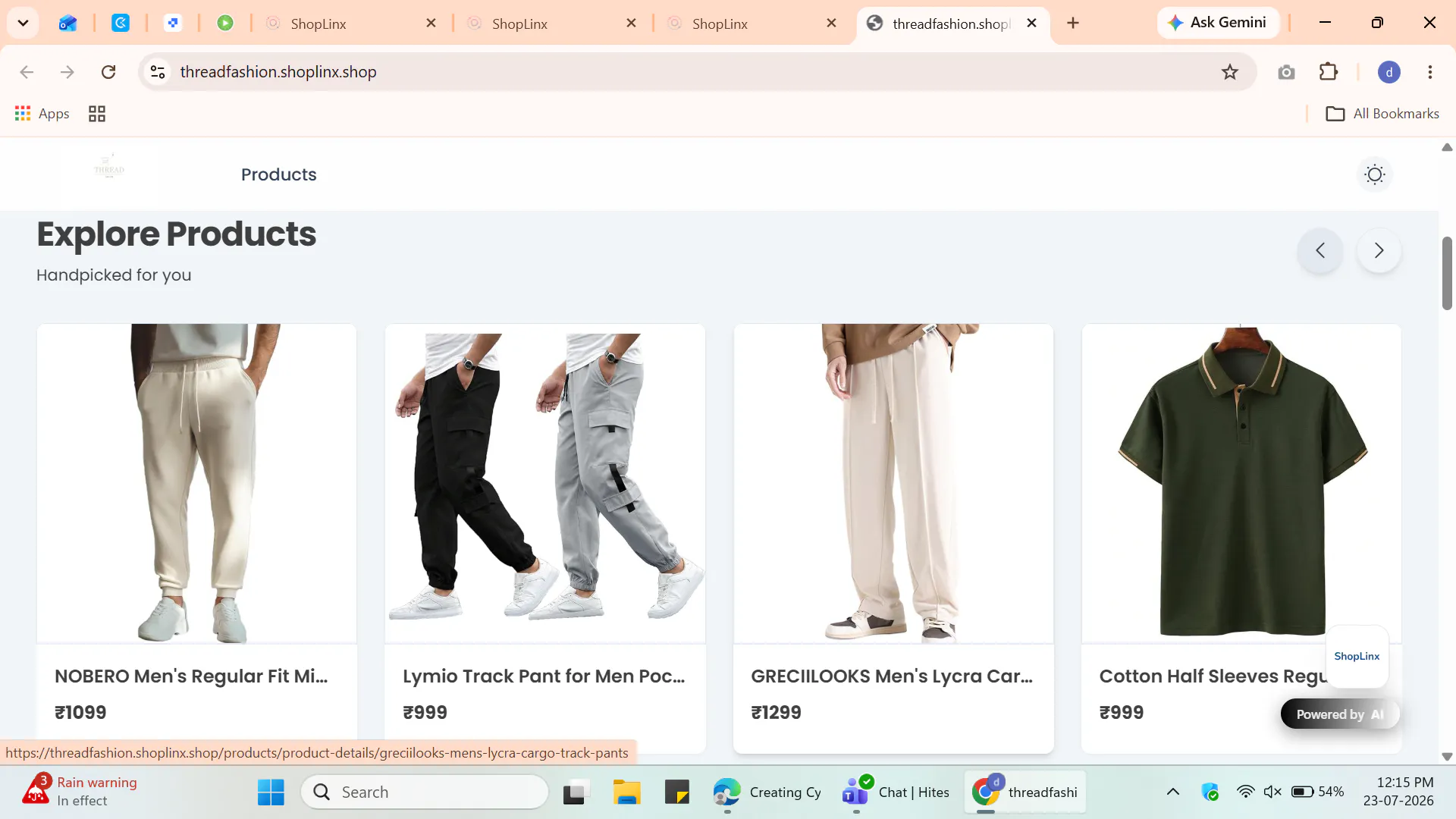1456x819 pixels.
Task: Open the Wi-Fi network tray icon
Action: (1245, 792)
